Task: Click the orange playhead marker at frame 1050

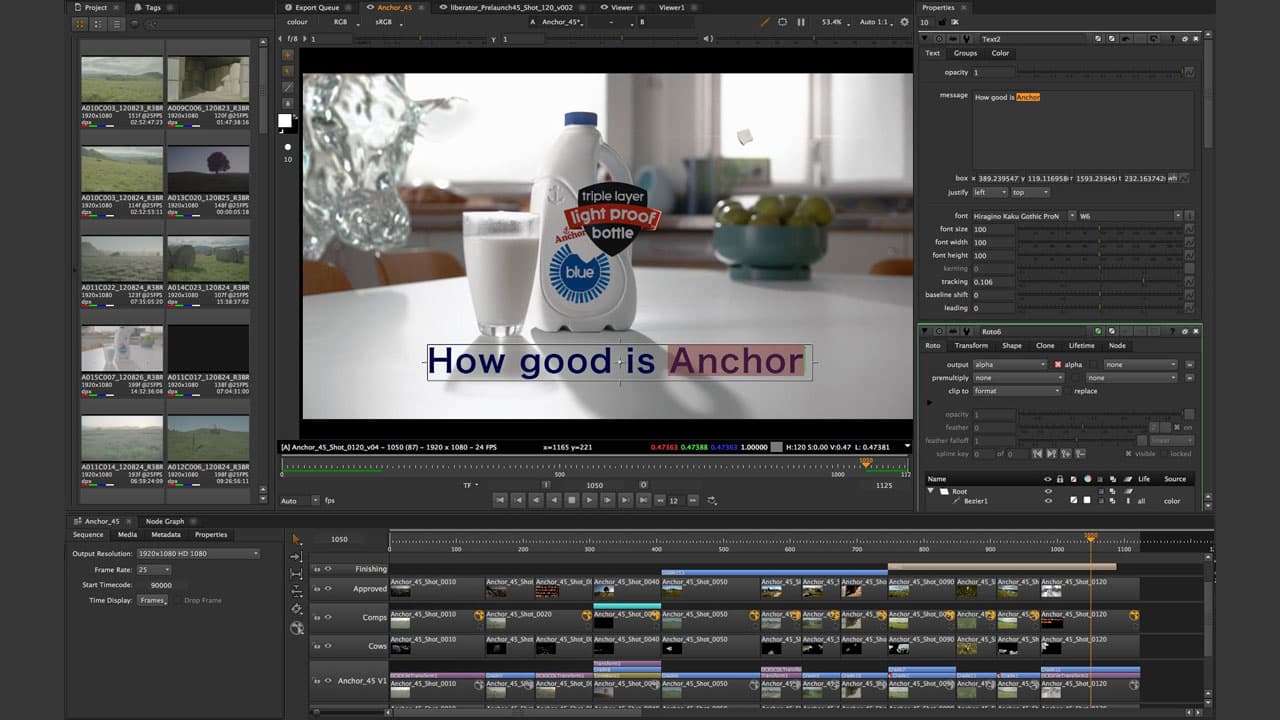Action: pyautogui.click(x=1090, y=538)
